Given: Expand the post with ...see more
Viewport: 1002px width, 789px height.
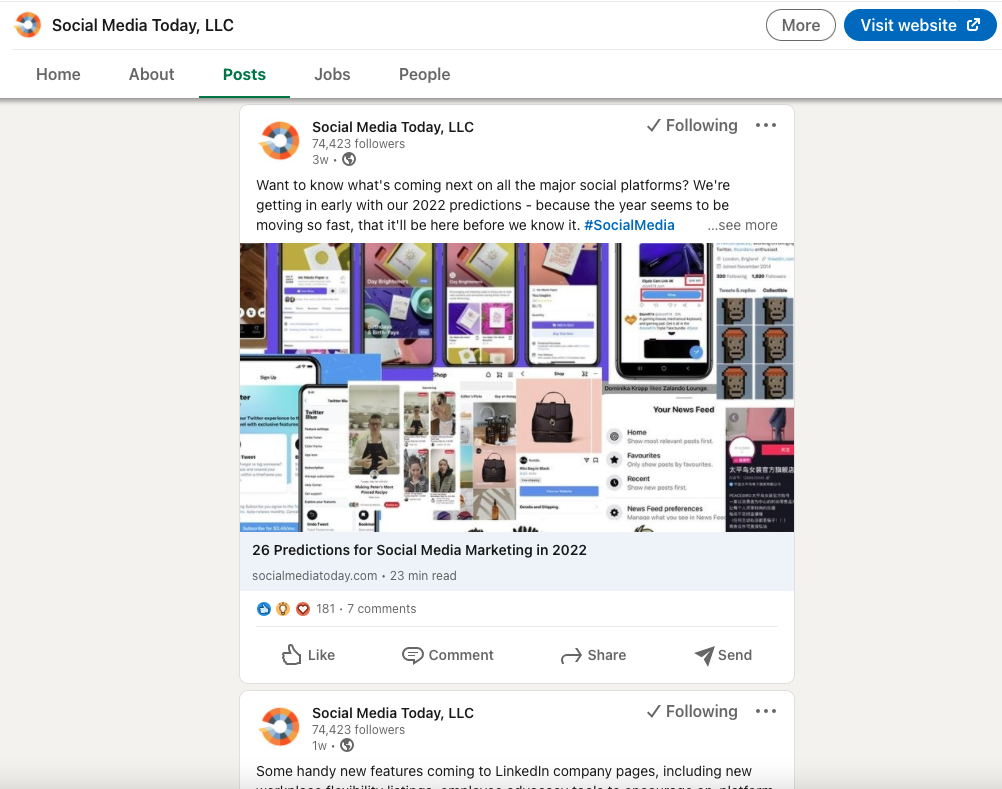Looking at the screenshot, I should point(742,225).
